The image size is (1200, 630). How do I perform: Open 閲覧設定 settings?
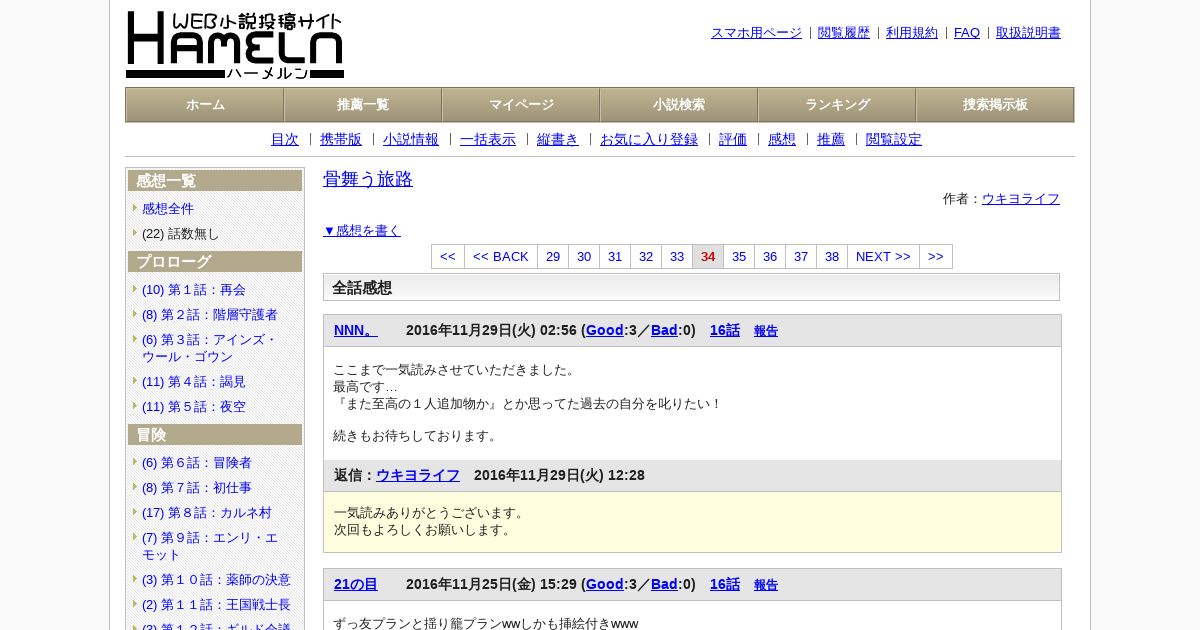point(894,139)
